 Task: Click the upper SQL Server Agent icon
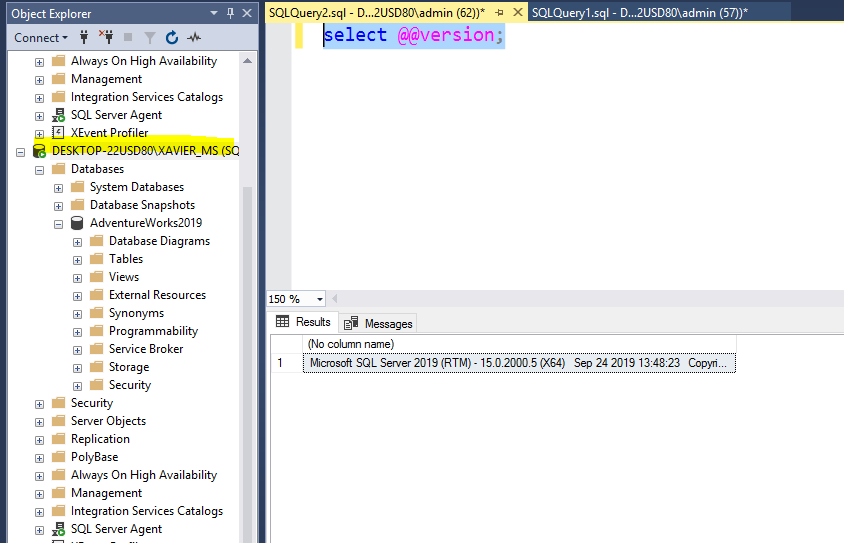click(x=58, y=115)
